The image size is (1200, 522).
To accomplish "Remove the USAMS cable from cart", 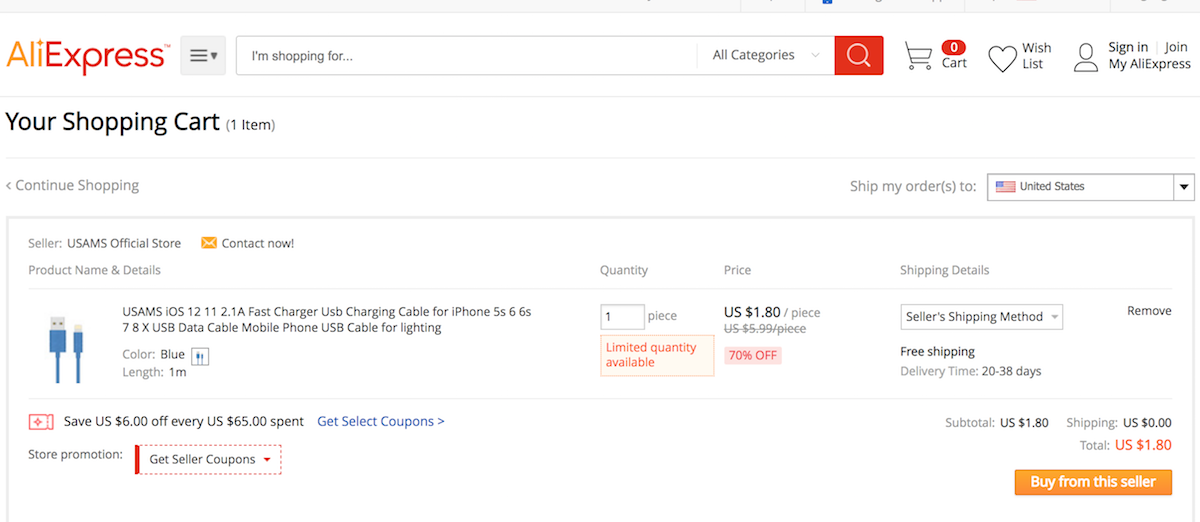I will (1149, 311).
